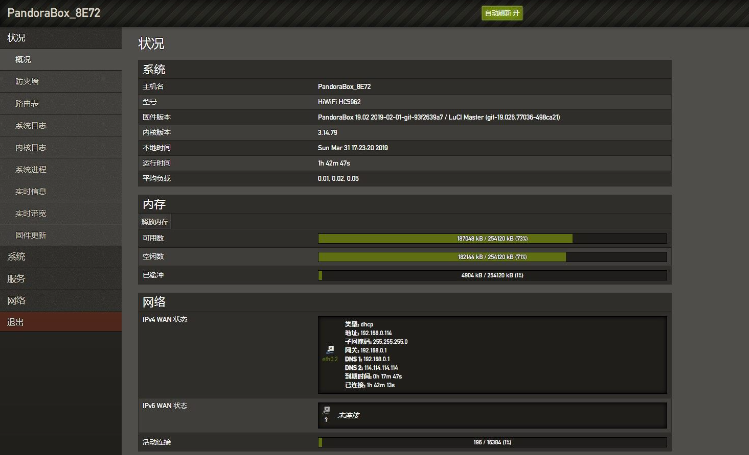
Task: Click the IPv6 WAN interface icon
Action: (x=326, y=410)
